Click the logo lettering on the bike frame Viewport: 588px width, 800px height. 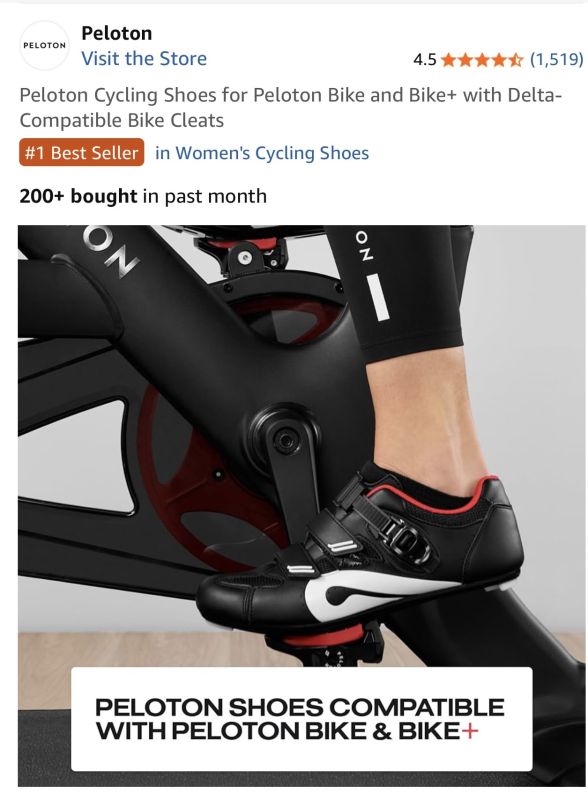coord(111,252)
